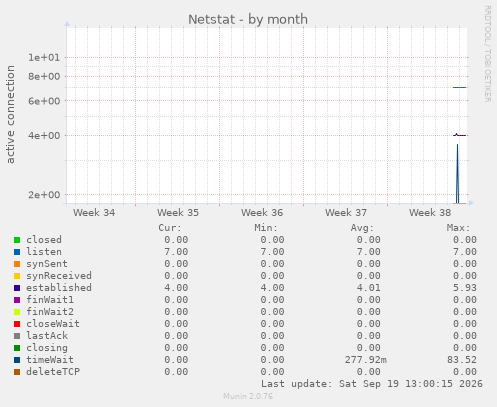Click the 'closeWait' legend label

pos(53,324)
